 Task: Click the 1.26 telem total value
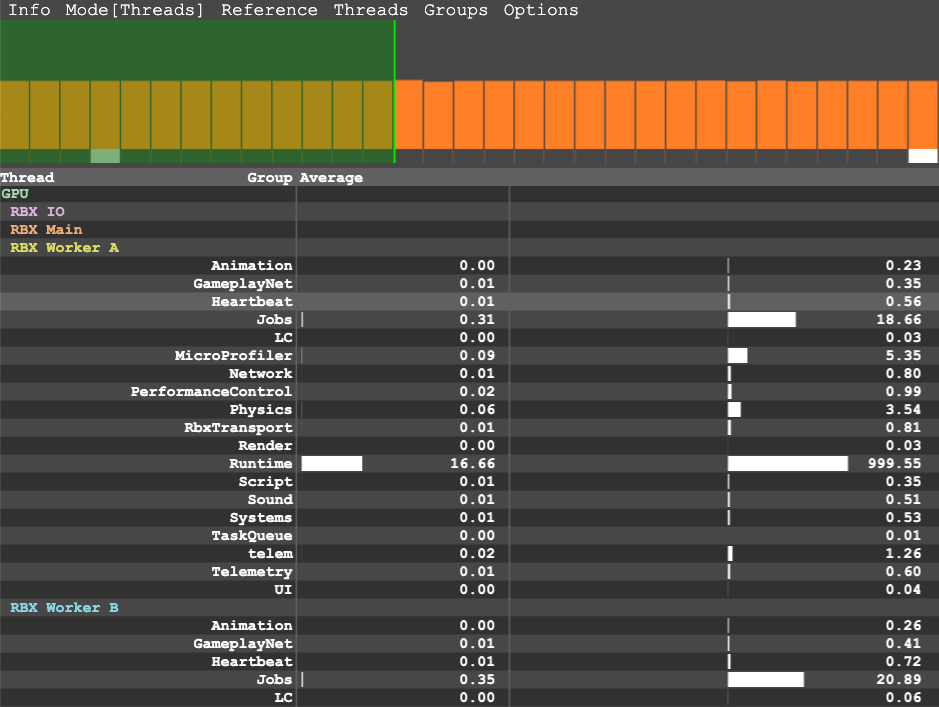(904, 554)
